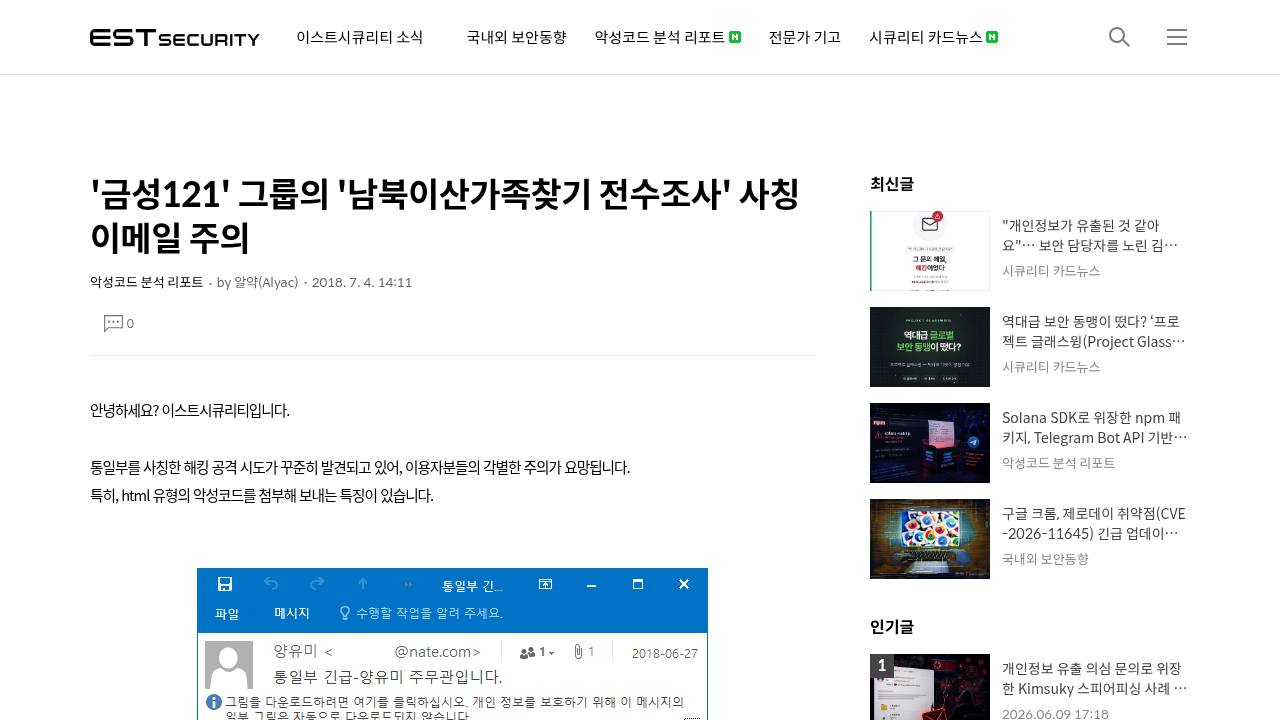Open thumbnail of 역대급 보안 동맹이 떴다 post
The image size is (1280, 720).
tap(930, 347)
